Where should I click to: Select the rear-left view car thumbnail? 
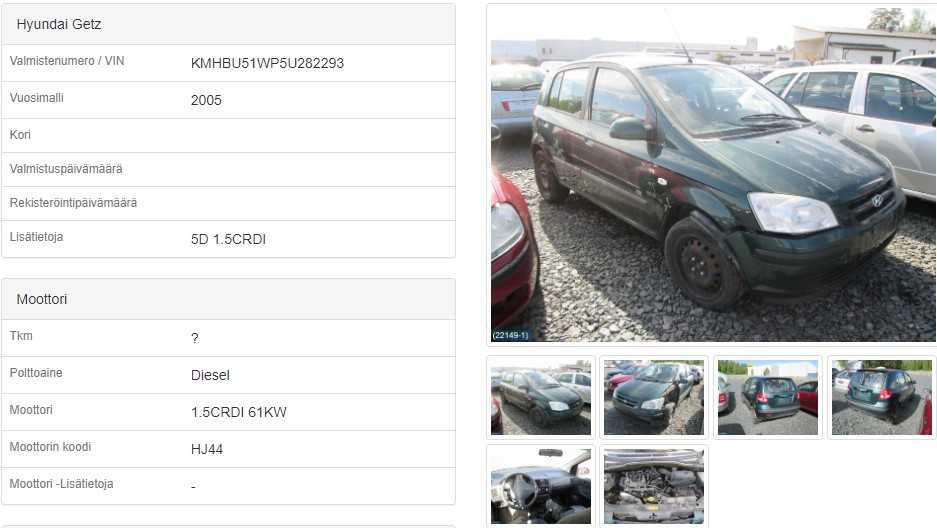point(881,397)
